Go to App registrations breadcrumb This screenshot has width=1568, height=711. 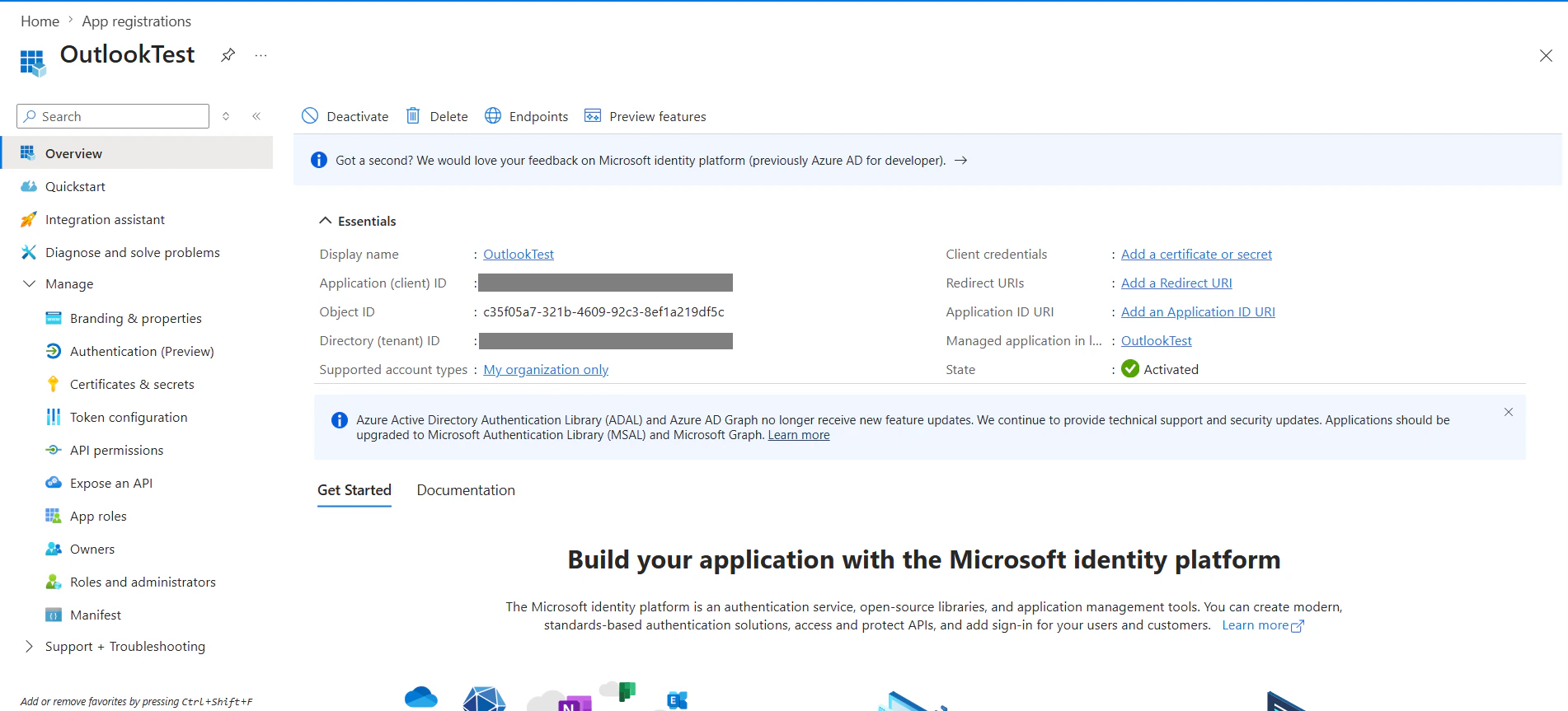click(x=137, y=21)
